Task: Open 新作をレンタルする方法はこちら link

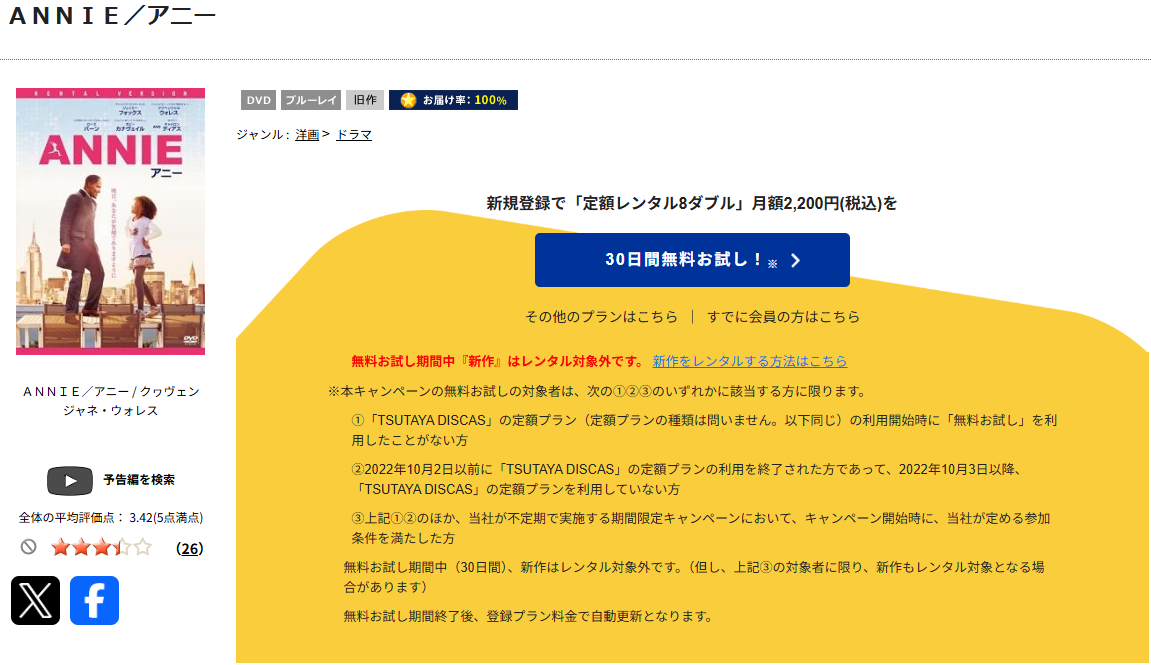Action: [x=749, y=361]
